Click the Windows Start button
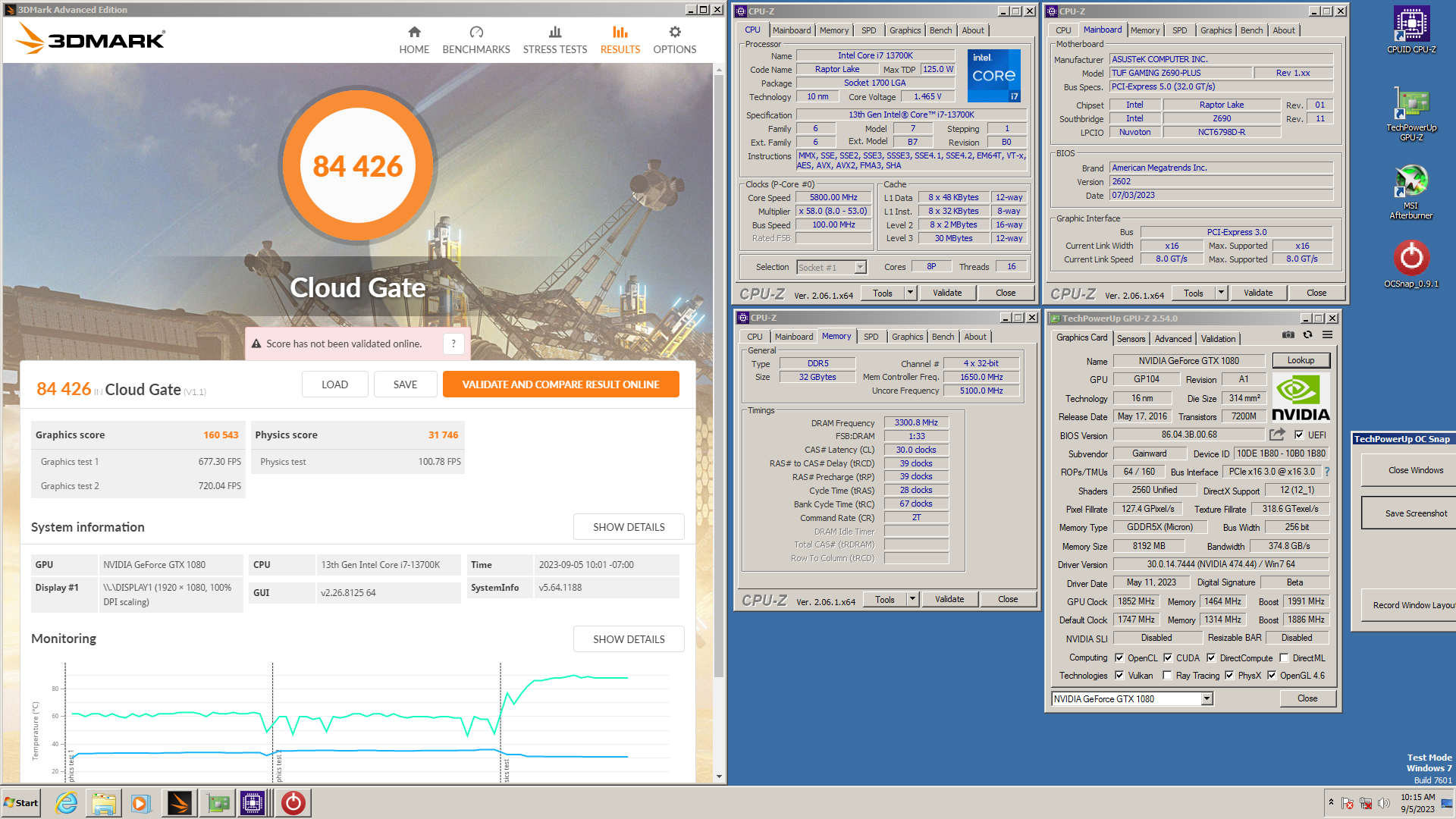 (21, 803)
